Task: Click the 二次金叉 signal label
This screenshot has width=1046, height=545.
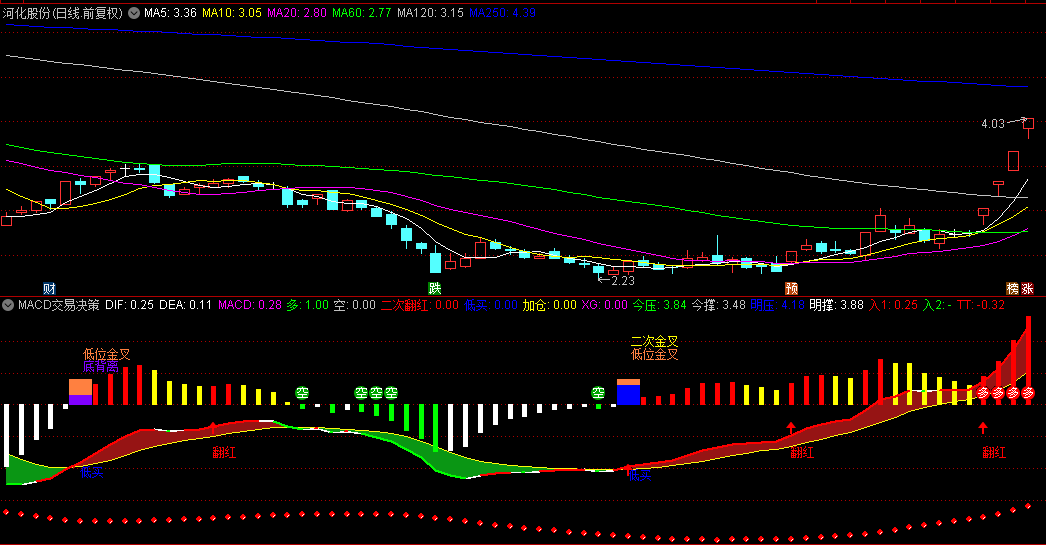Action: [654, 342]
